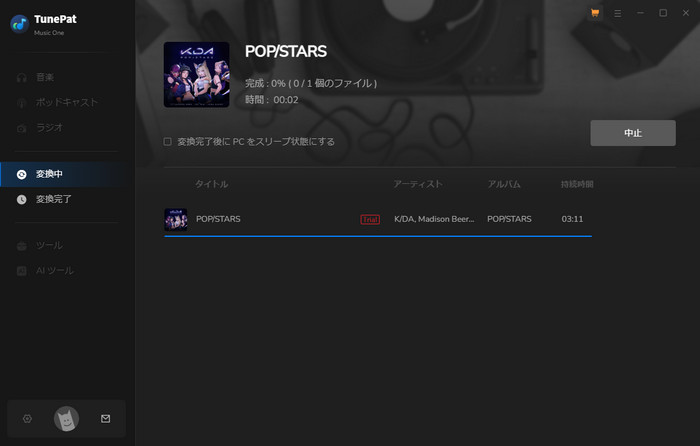Image resolution: width=700 pixels, height=446 pixels.
Task: Click アルバム column header
Action: tap(504, 184)
